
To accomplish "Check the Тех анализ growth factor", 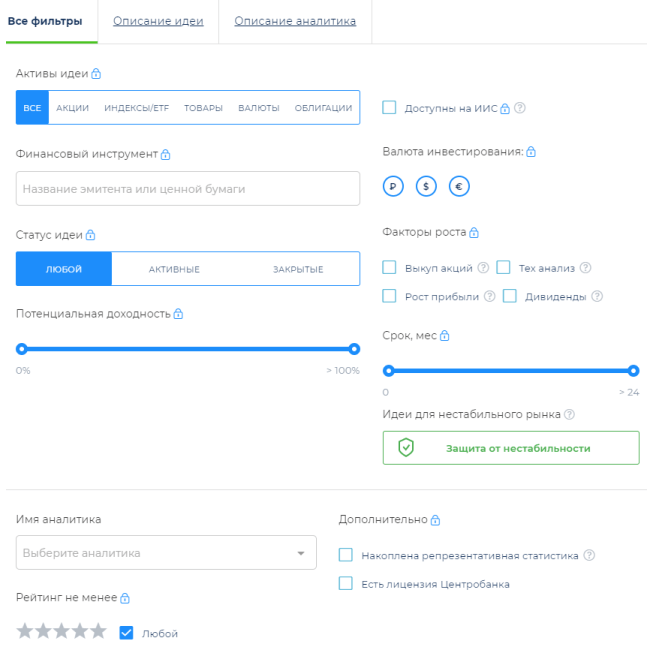I will coord(504,268).
